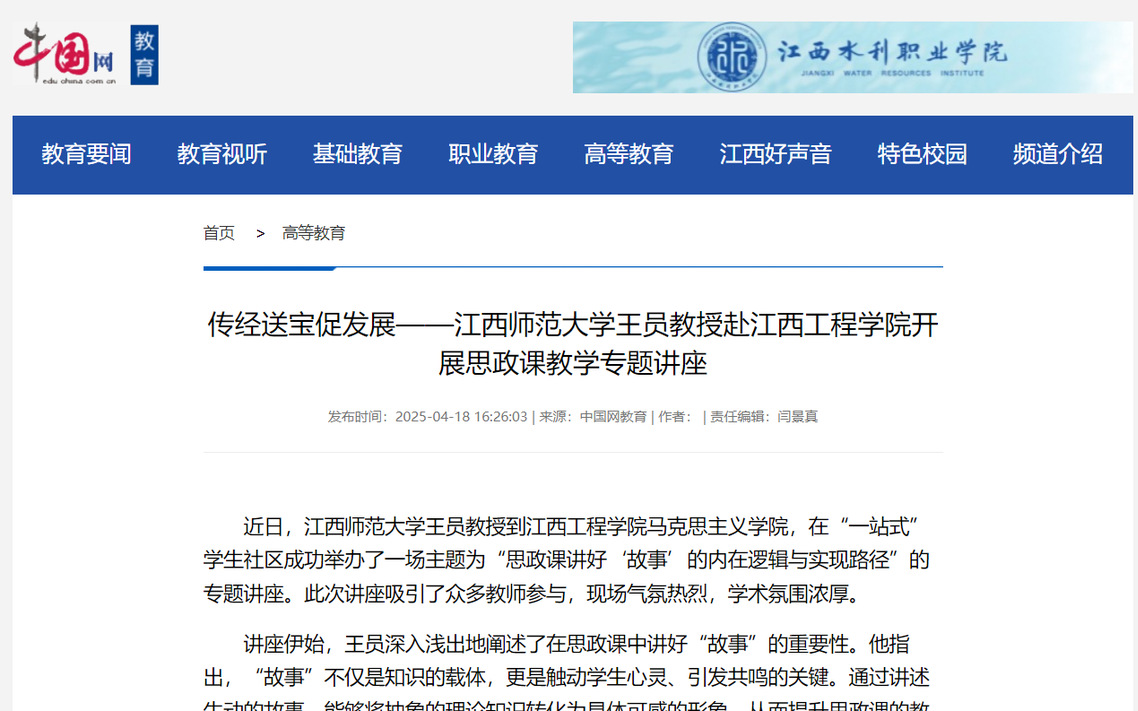Select 基础教育 in the navigation bar
The image size is (1138, 711).
(357, 154)
